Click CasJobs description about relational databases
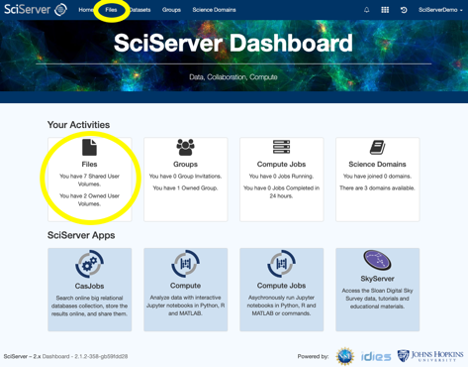Screen dimensions: 468x367 [x=89, y=306]
